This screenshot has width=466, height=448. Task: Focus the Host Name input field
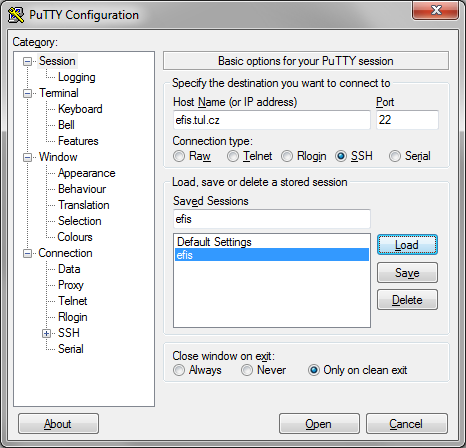(272, 120)
